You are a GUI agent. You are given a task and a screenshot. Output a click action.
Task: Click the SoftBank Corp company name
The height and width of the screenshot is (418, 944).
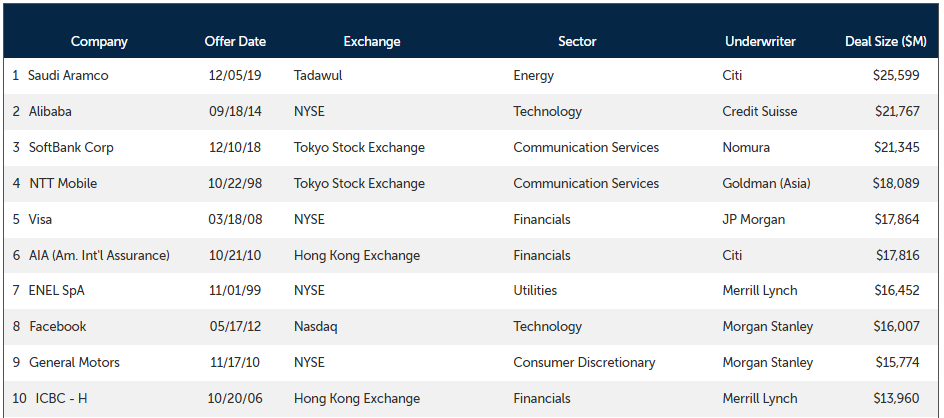71,148
